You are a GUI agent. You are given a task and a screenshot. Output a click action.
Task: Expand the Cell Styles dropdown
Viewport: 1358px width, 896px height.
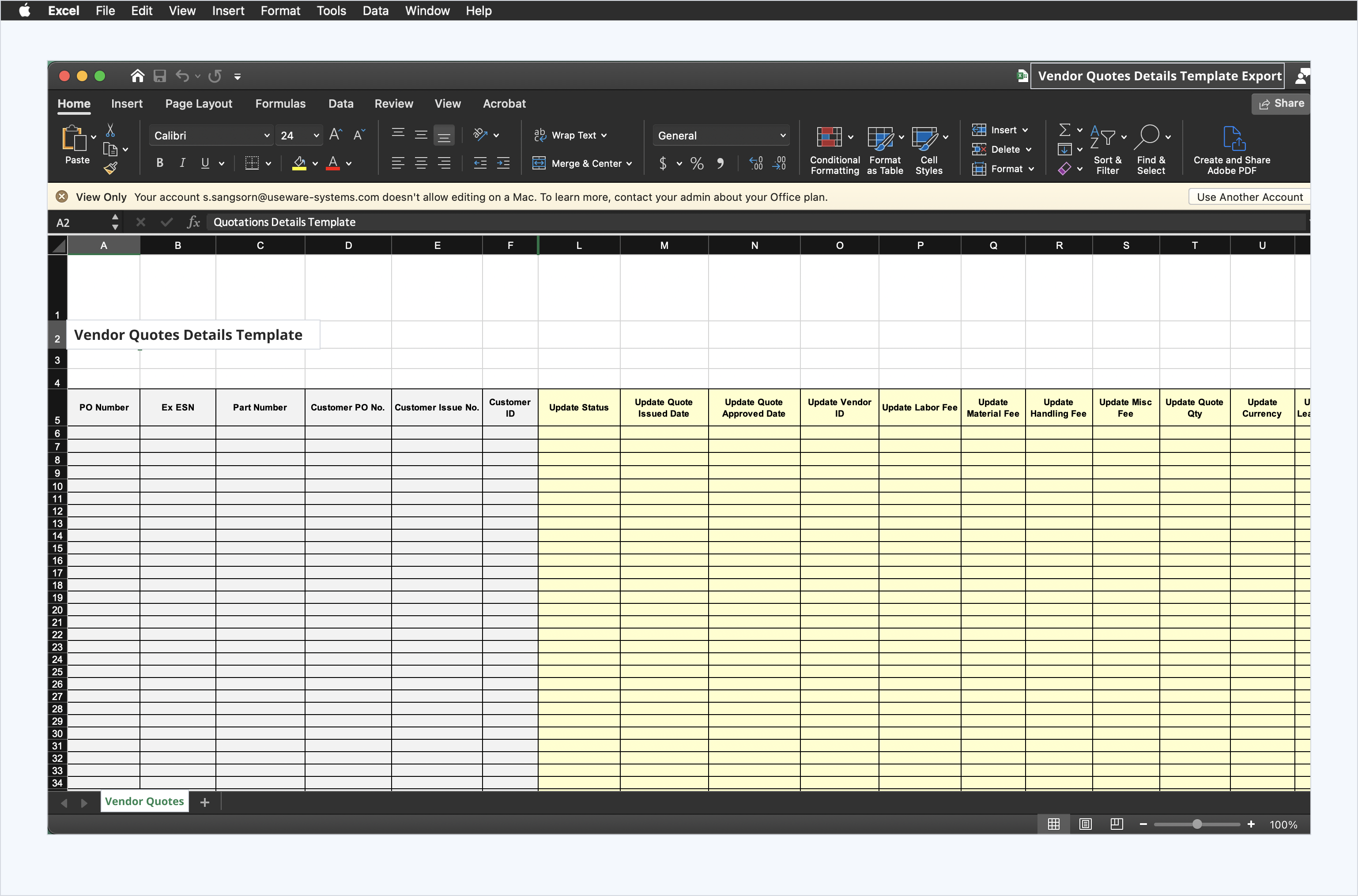pos(945,137)
